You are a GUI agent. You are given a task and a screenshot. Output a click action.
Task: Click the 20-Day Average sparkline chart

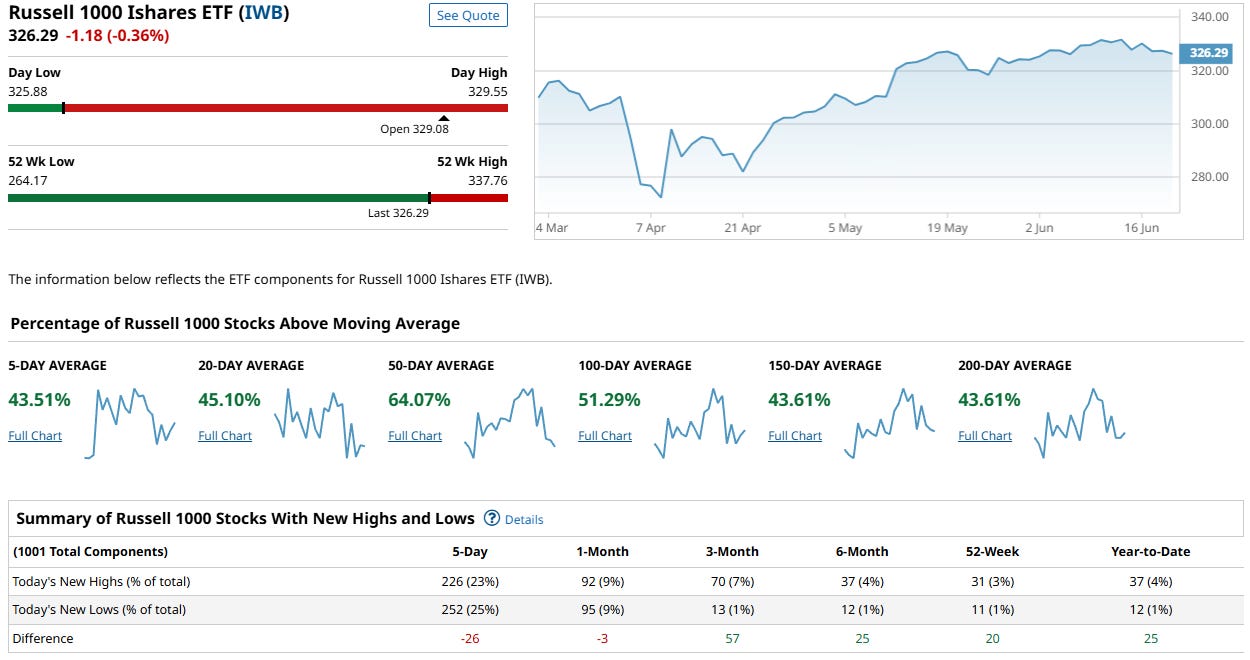click(x=320, y=423)
